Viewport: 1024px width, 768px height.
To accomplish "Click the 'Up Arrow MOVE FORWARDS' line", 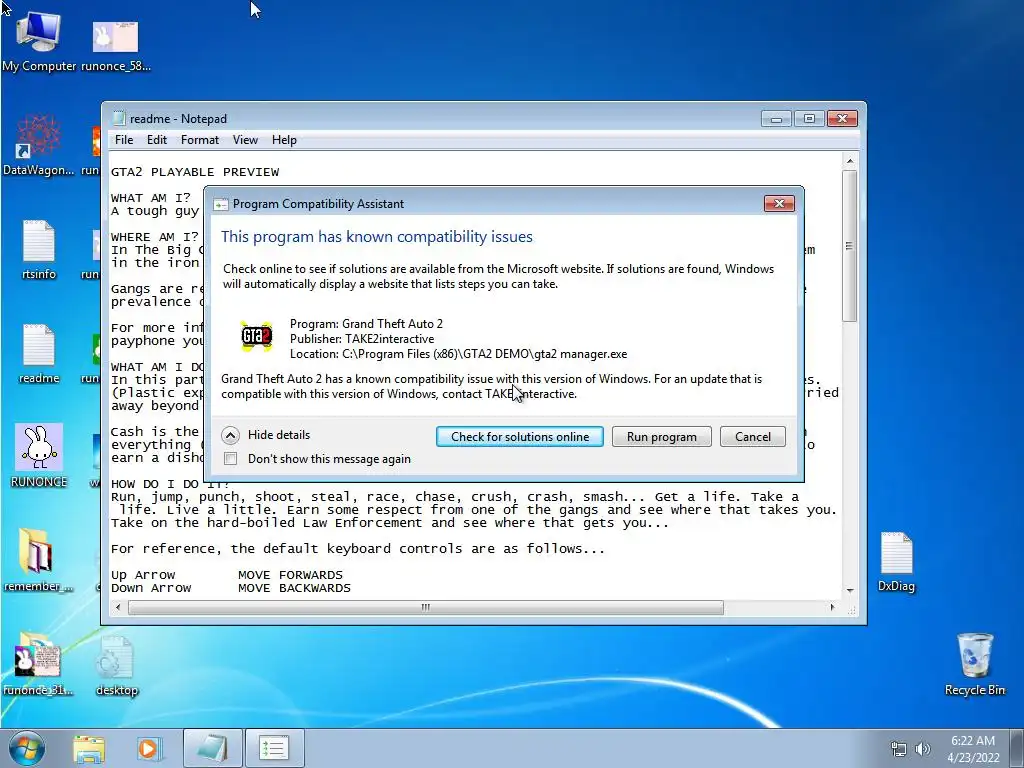I will [x=227, y=575].
